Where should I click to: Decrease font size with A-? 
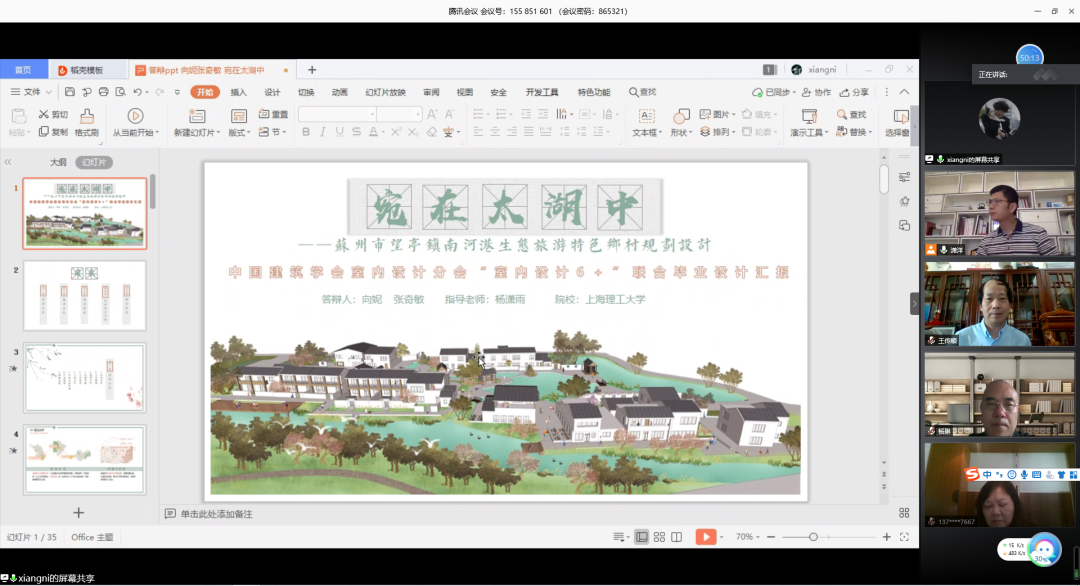(x=449, y=114)
